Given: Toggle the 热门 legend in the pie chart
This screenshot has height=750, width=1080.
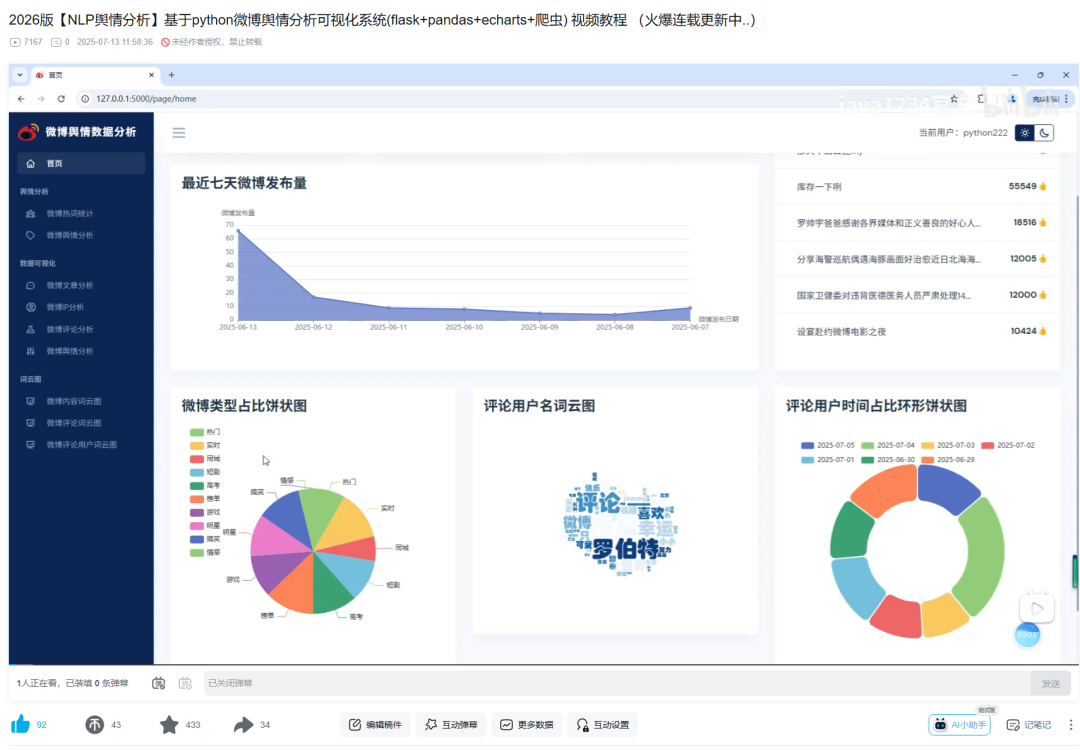Looking at the screenshot, I should (205, 433).
